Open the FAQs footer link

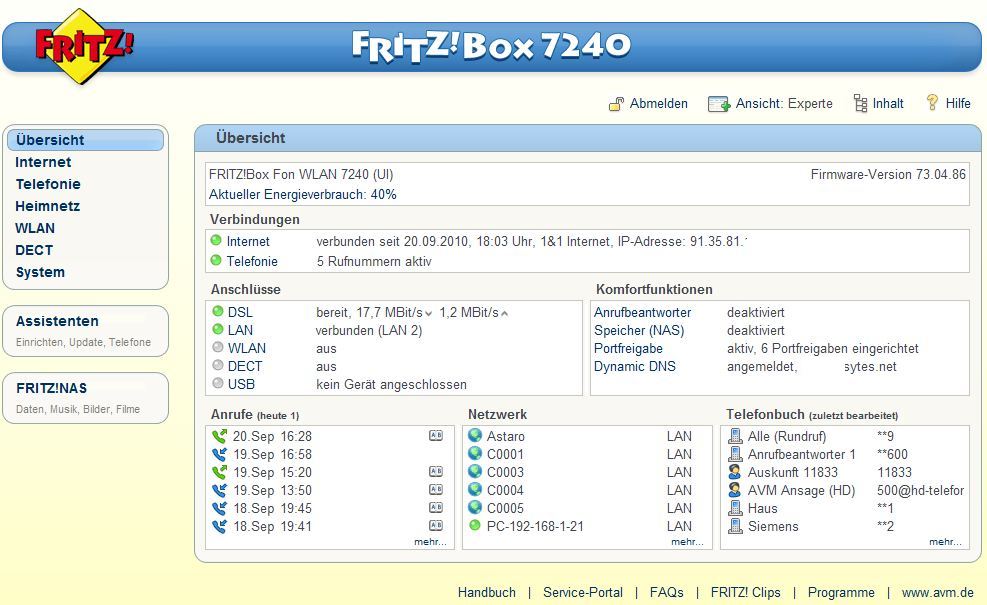coord(667,592)
